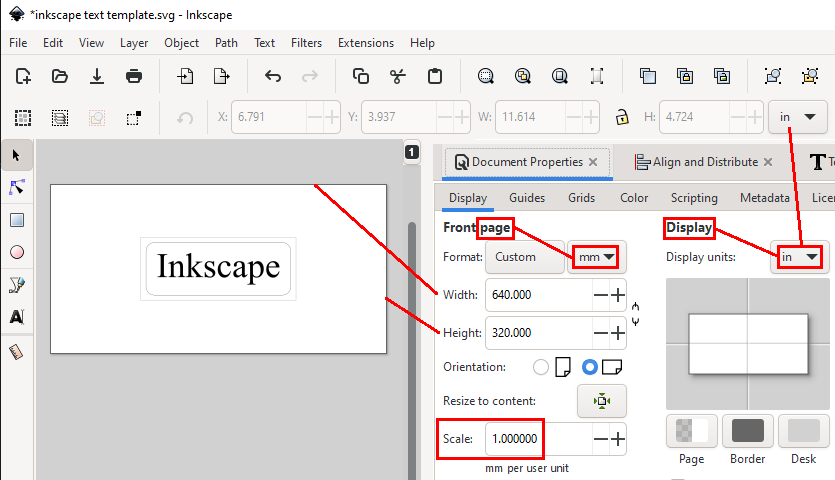Viewport: 835px width, 480px height.
Task: Click the Cut scissors icon
Action: tap(398, 76)
